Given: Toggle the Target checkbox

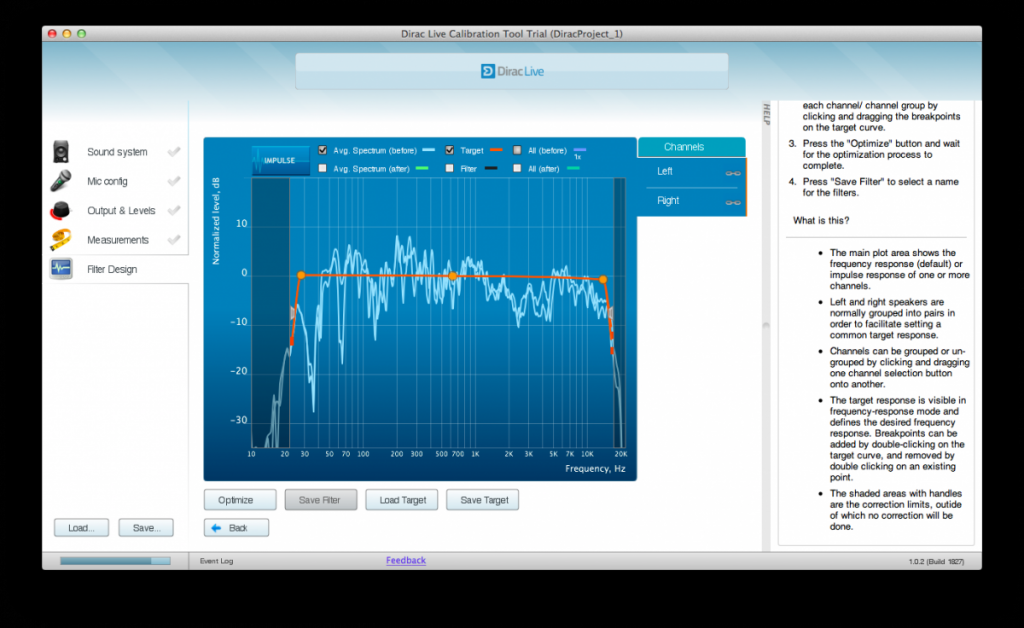Looking at the screenshot, I should pyautogui.click(x=449, y=150).
